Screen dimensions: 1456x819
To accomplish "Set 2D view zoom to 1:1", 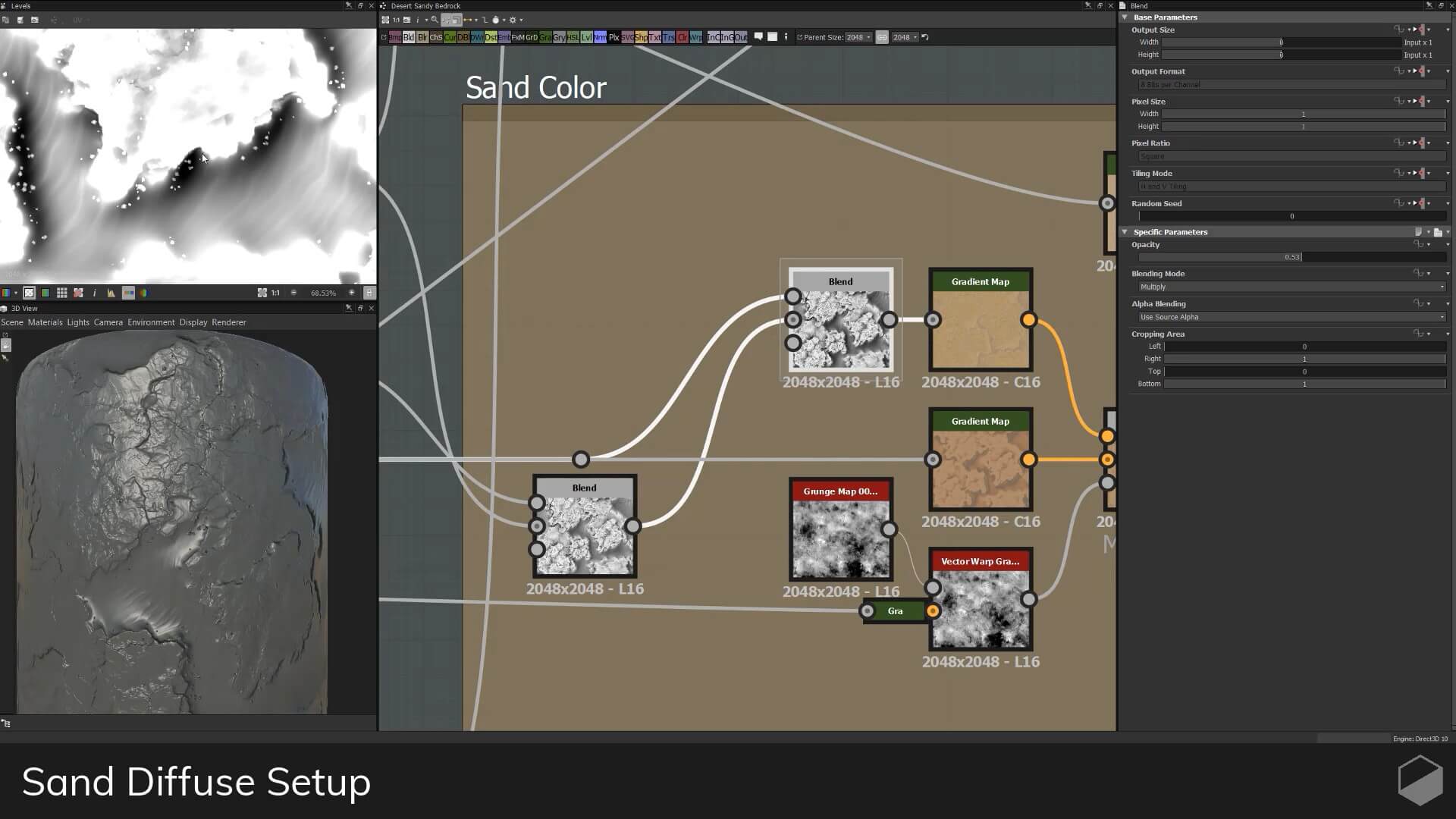I will [275, 293].
